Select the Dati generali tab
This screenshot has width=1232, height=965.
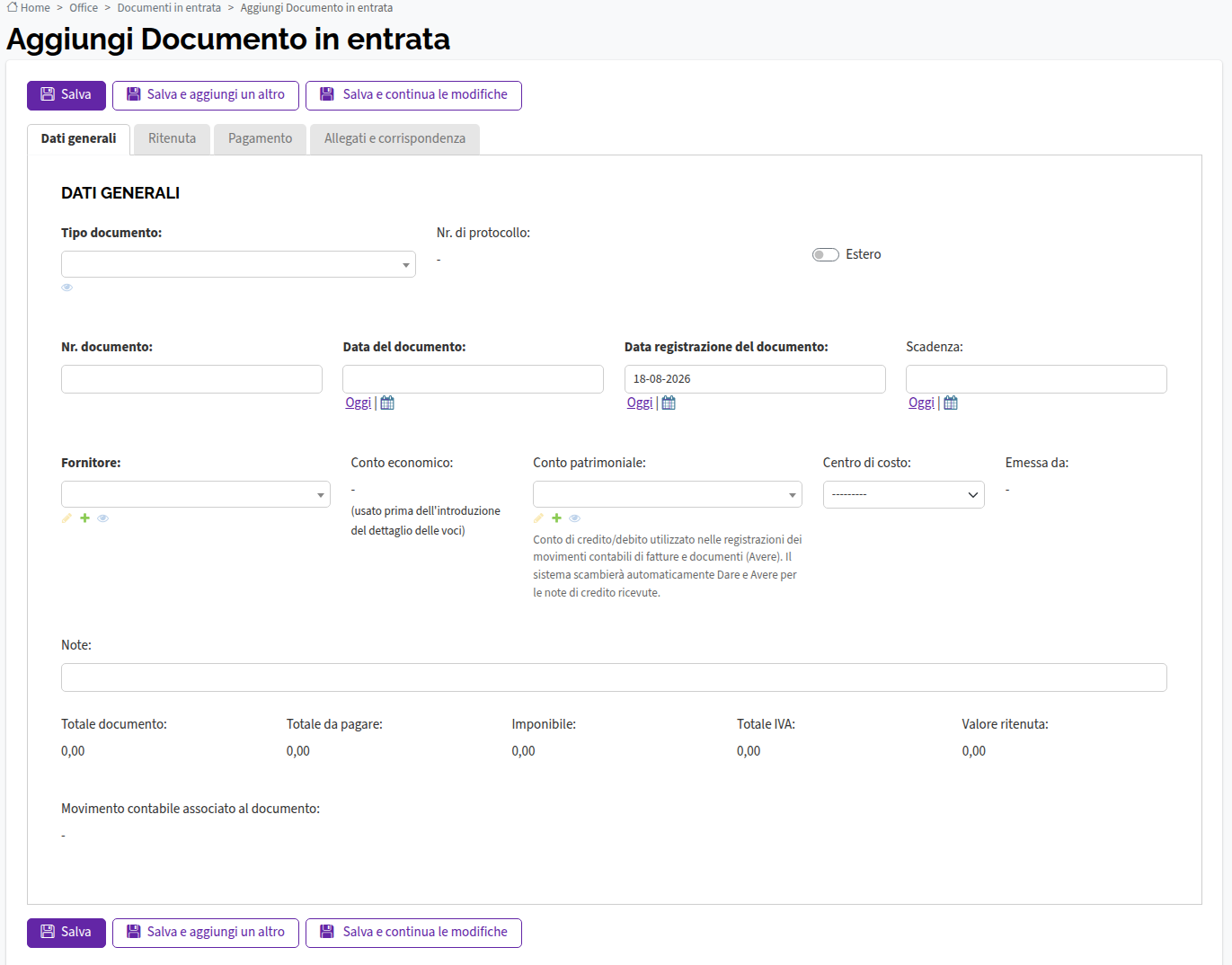click(x=78, y=138)
